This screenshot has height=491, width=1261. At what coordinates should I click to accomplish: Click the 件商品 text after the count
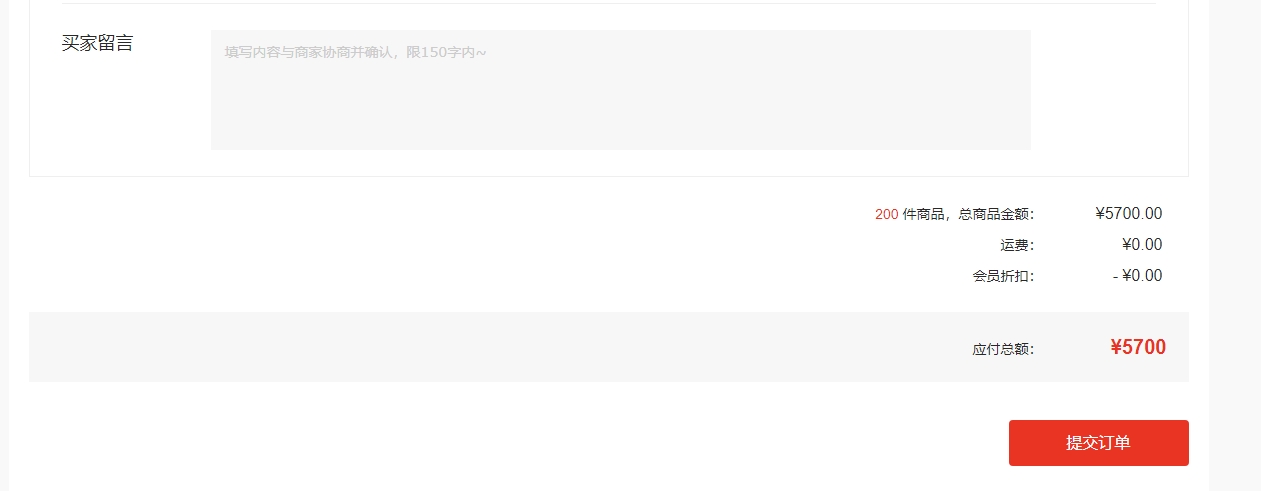click(x=924, y=214)
